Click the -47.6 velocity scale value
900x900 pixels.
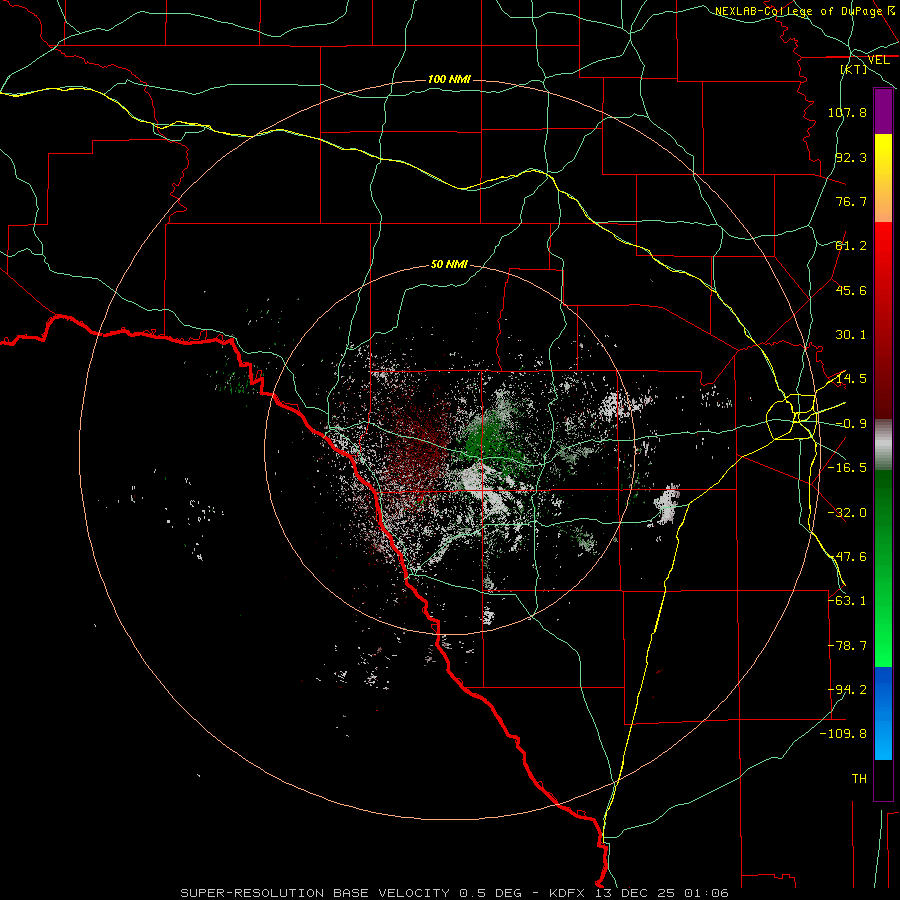point(847,557)
